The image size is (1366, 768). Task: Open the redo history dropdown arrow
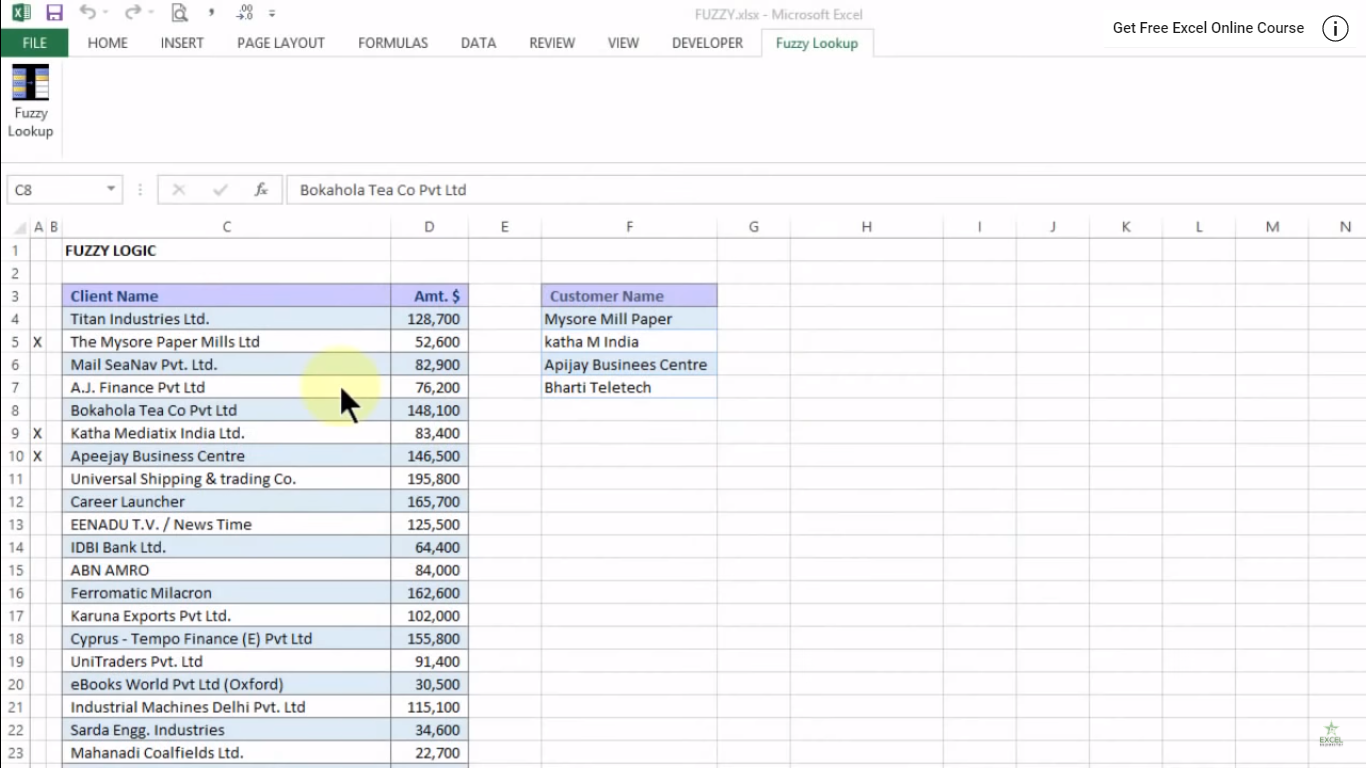[x=151, y=13]
